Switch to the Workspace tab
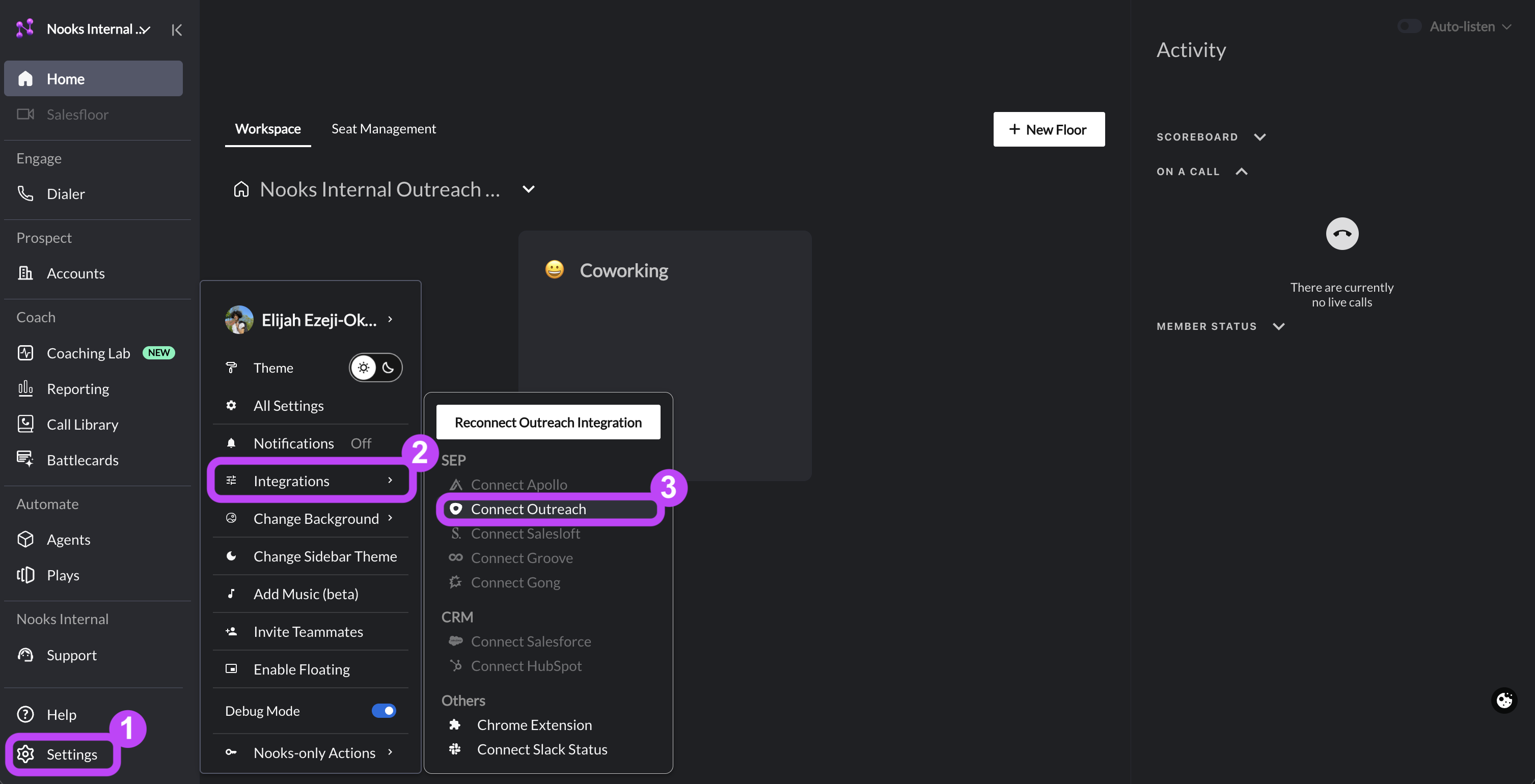1535x784 pixels. point(267,129)
